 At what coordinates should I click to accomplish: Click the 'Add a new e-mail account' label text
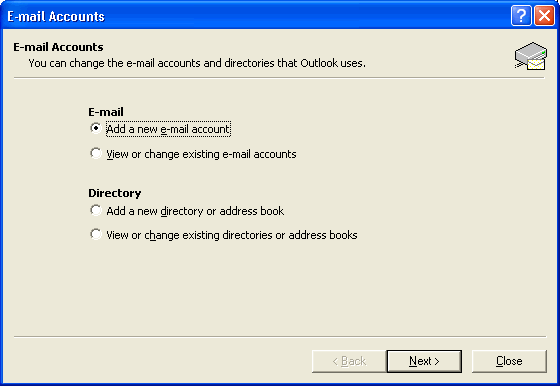168,129
